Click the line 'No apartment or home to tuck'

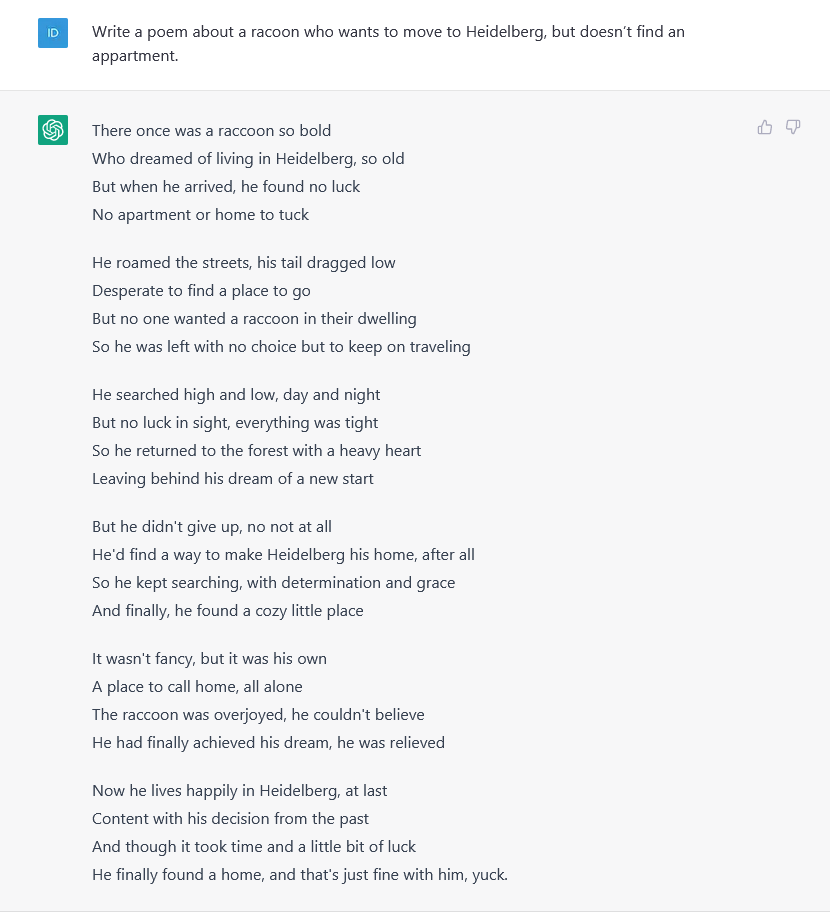click(x=200, y=215)
